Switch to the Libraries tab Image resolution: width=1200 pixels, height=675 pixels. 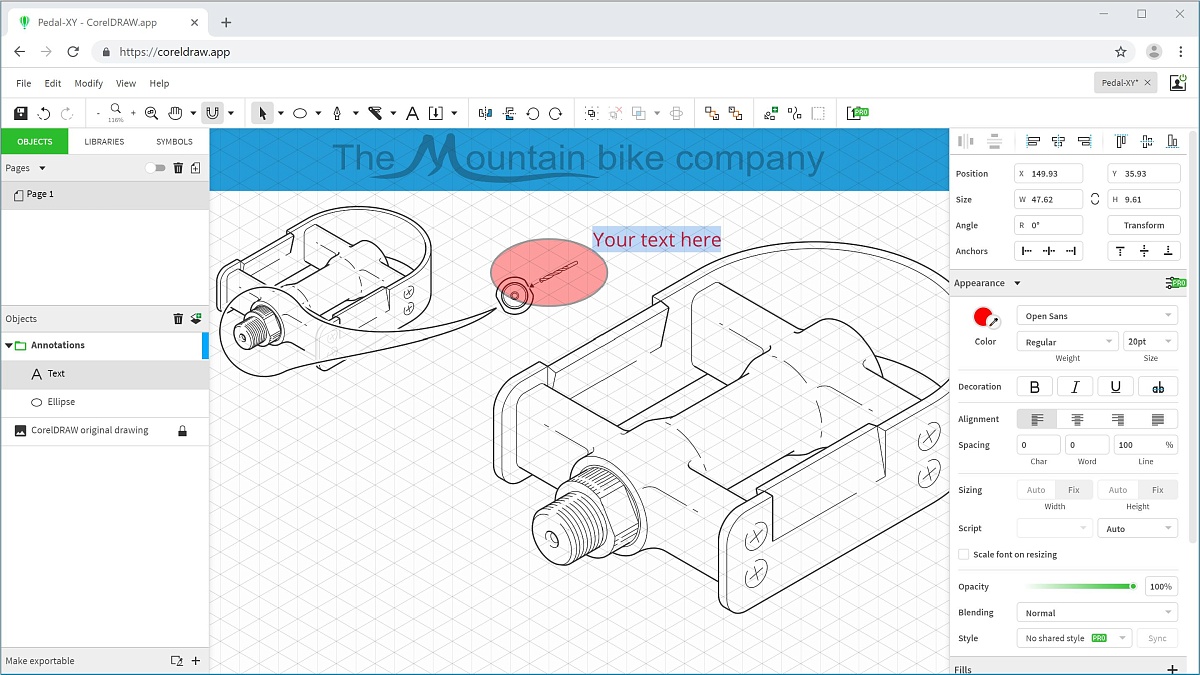104,142
